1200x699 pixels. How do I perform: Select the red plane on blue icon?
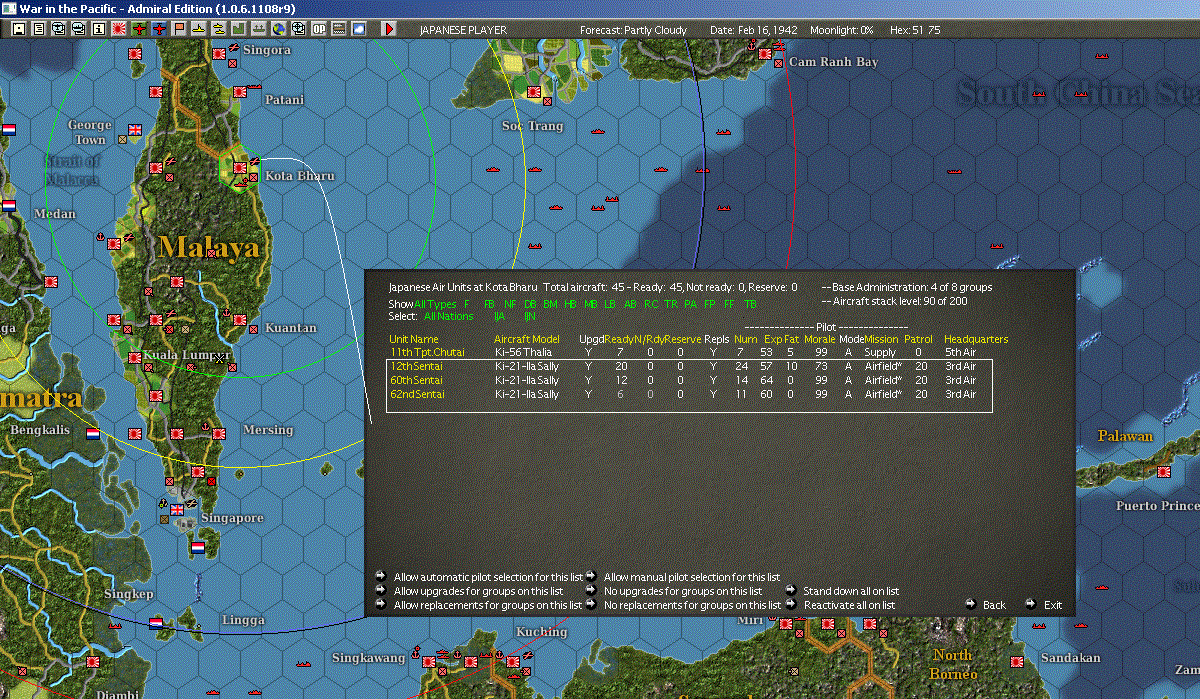coord(160,29)
